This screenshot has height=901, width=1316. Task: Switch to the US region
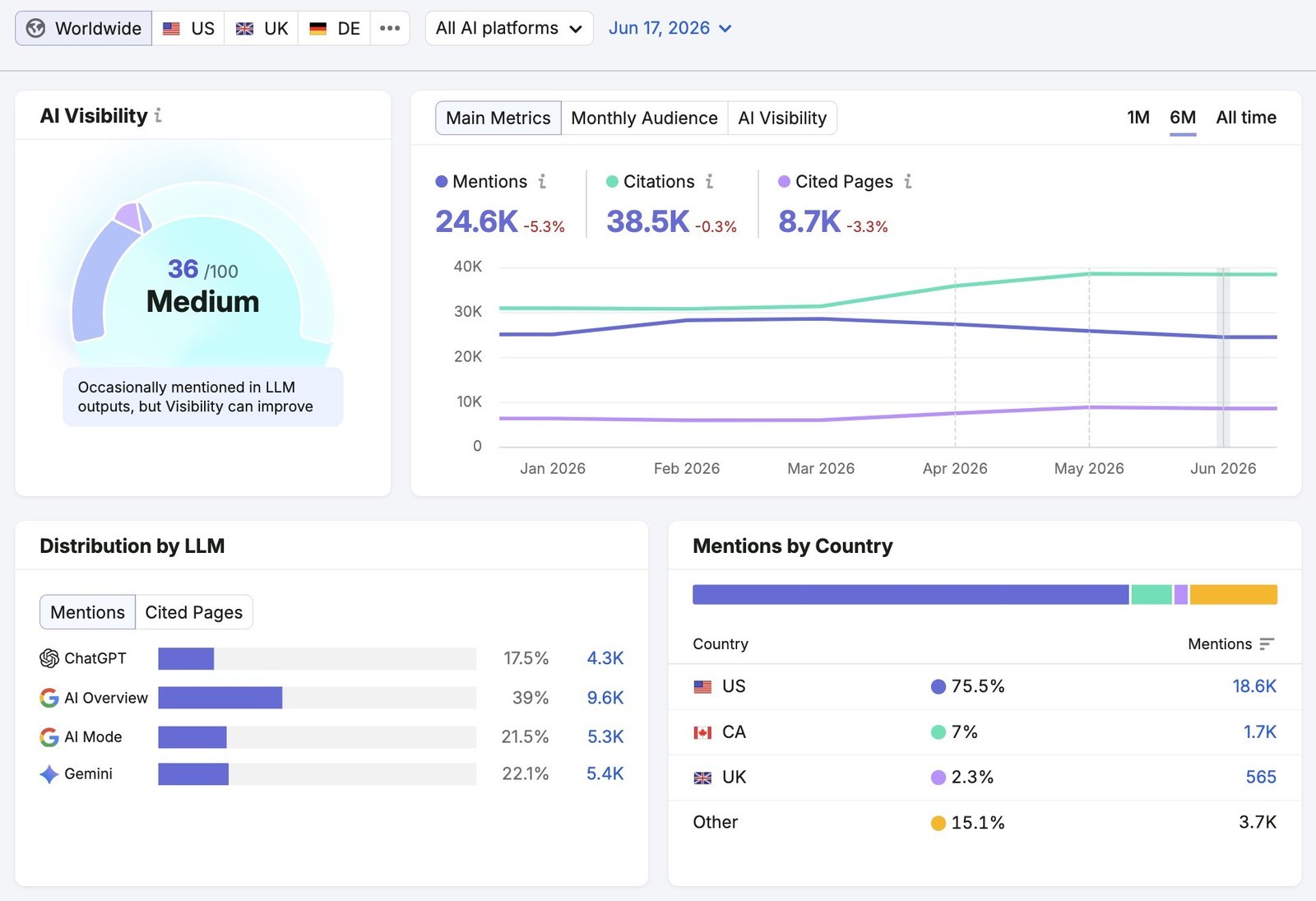[x=188, y=28]
